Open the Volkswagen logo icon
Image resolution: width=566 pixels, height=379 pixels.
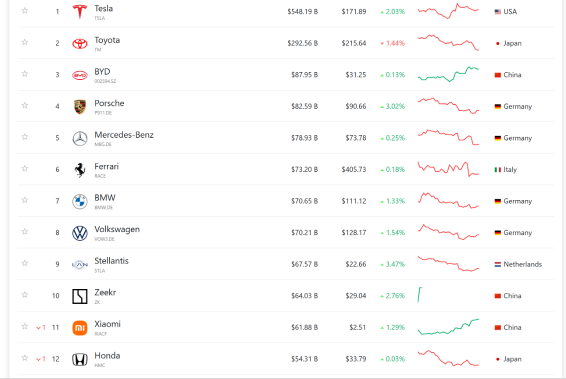[x=80, y=233]
